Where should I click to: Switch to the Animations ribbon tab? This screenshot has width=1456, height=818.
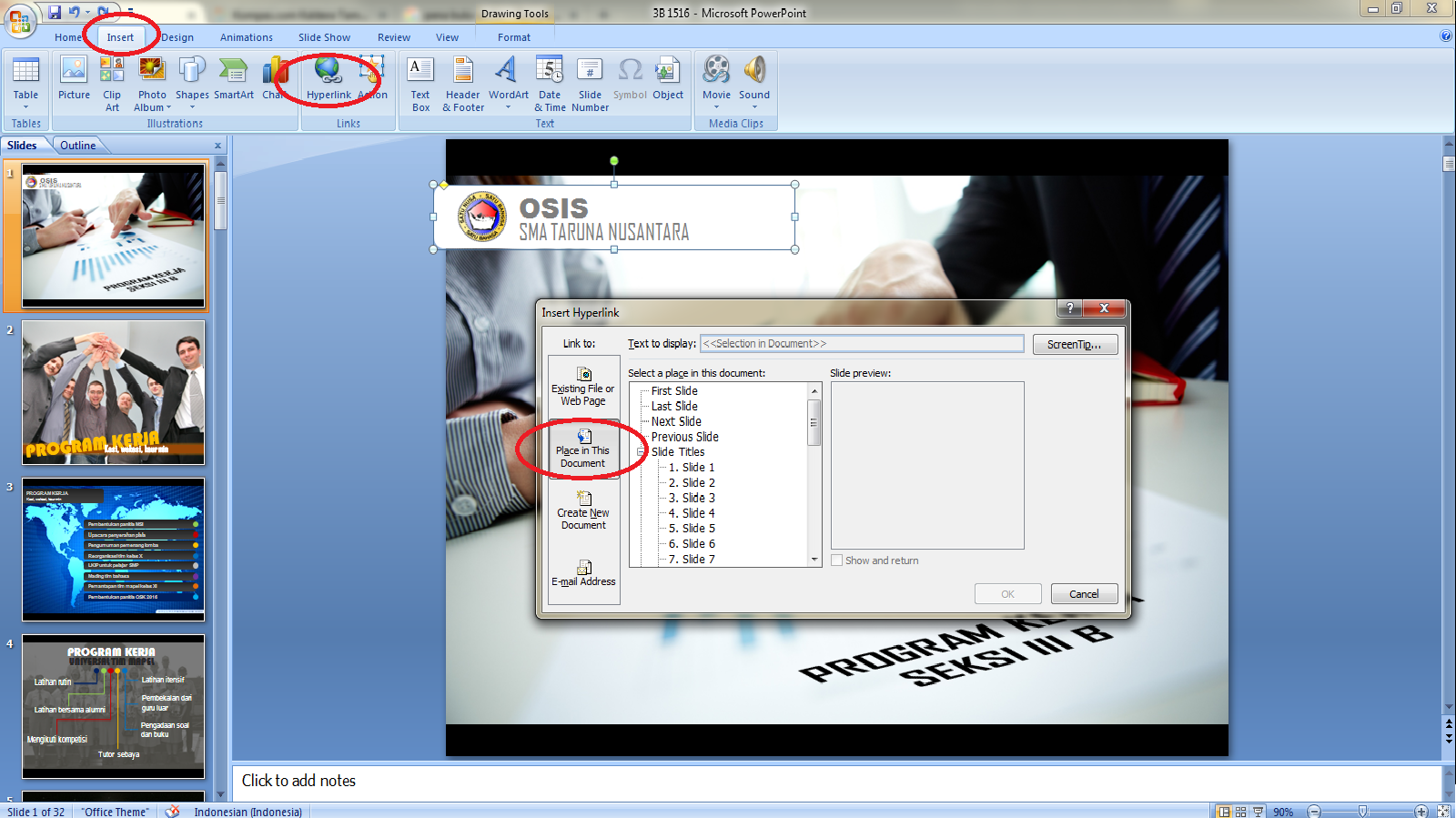point(246,37)
